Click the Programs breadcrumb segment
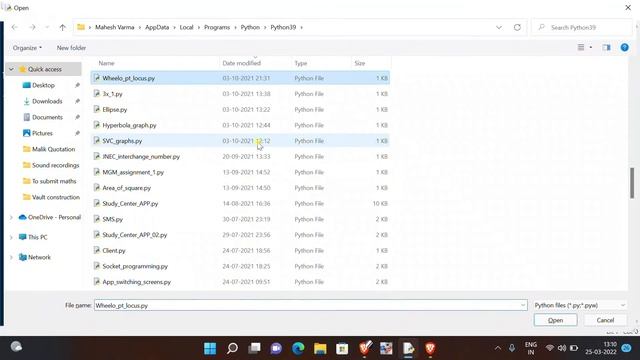Screen dimensions: 640x360 pos(217,27)
